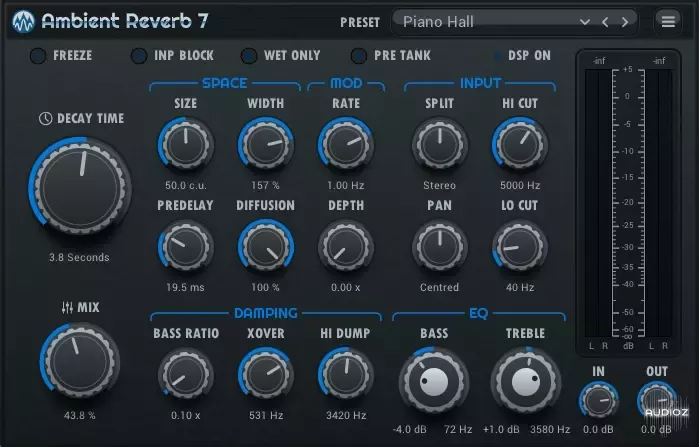Expand the preset list chevron
This screenshot has width=699, height=447.
584,22
